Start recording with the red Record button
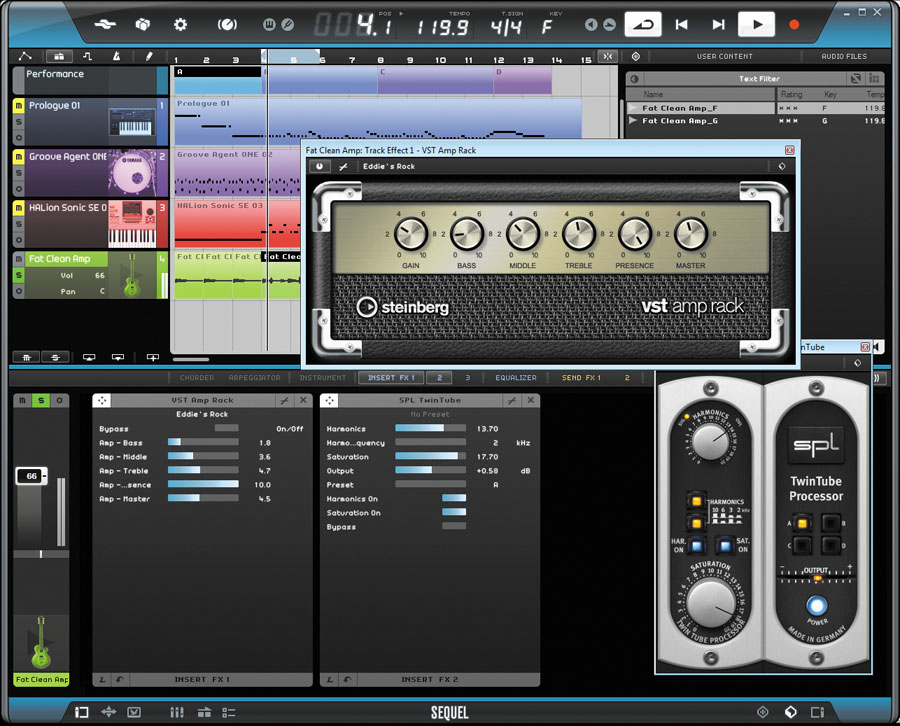Image resolution: width=900 pixels, height=726 pixels. pos(794,25)
